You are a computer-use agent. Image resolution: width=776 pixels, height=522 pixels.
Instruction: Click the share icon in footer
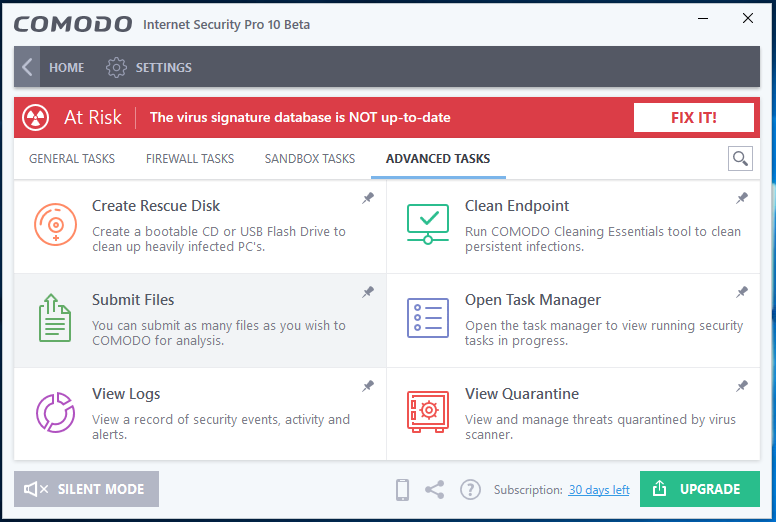click(x=435, y=489)
